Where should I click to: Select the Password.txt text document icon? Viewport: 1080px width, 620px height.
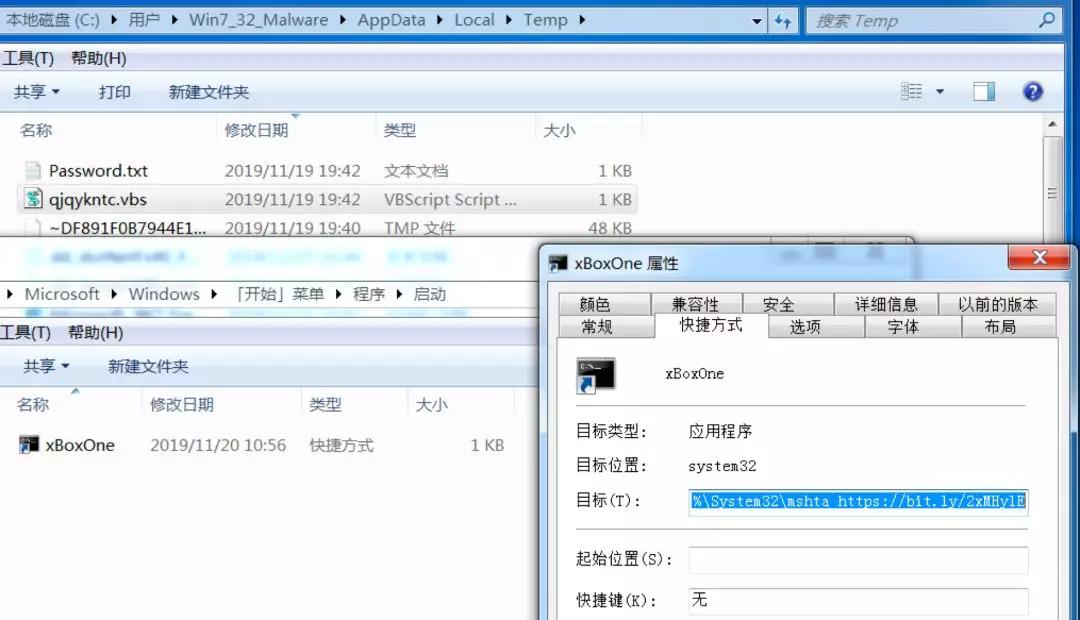point(31,170)
